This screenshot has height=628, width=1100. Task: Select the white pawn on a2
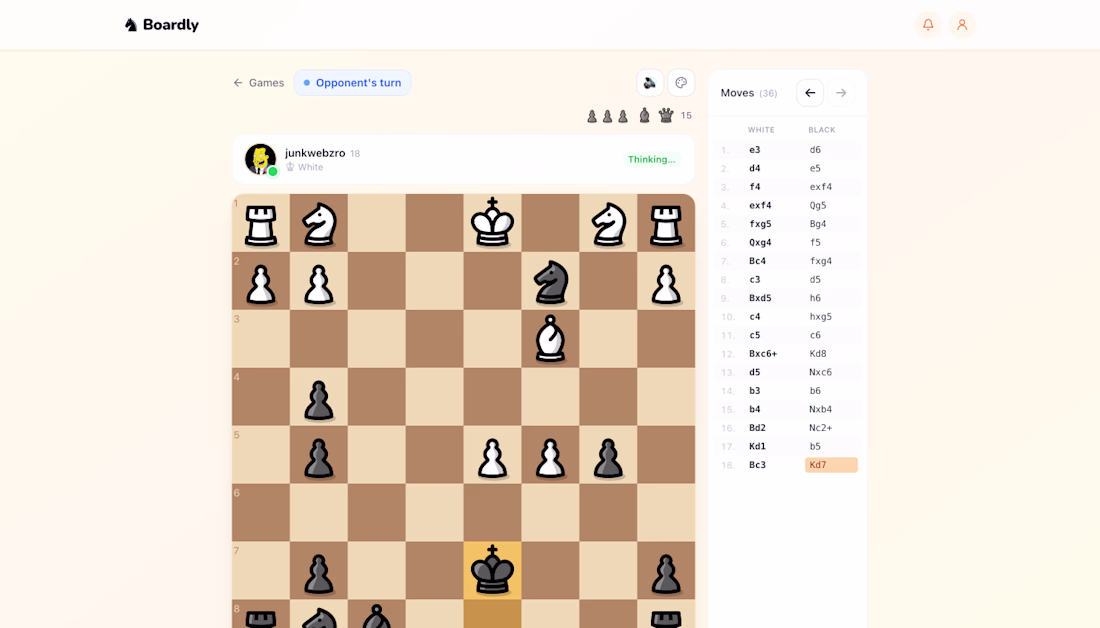tap(666, 281)
